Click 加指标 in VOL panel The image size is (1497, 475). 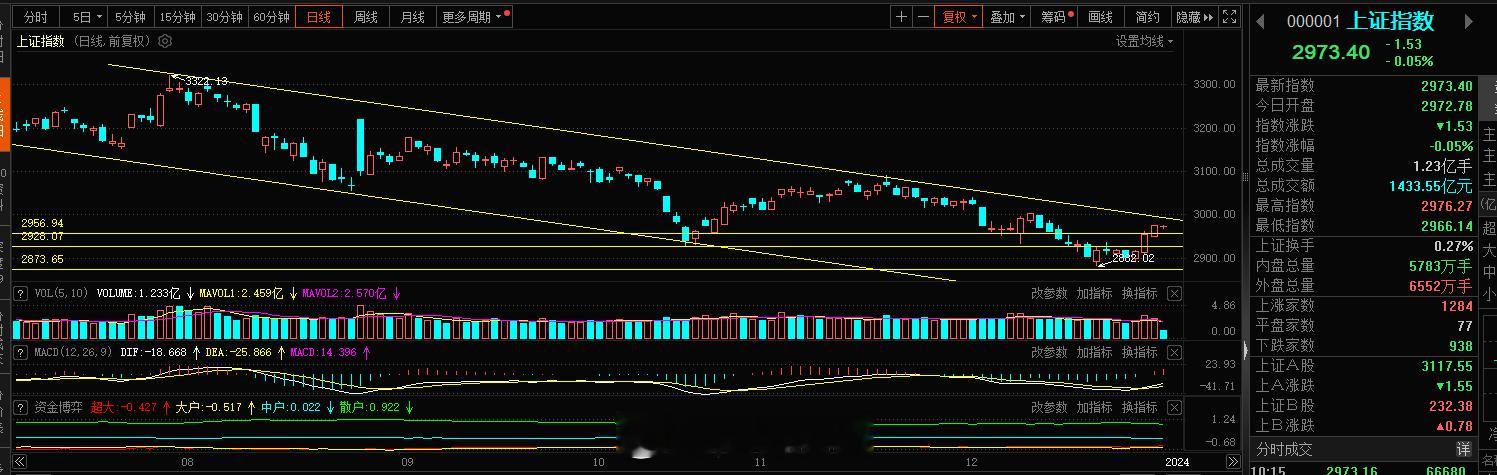[1094, 293]
